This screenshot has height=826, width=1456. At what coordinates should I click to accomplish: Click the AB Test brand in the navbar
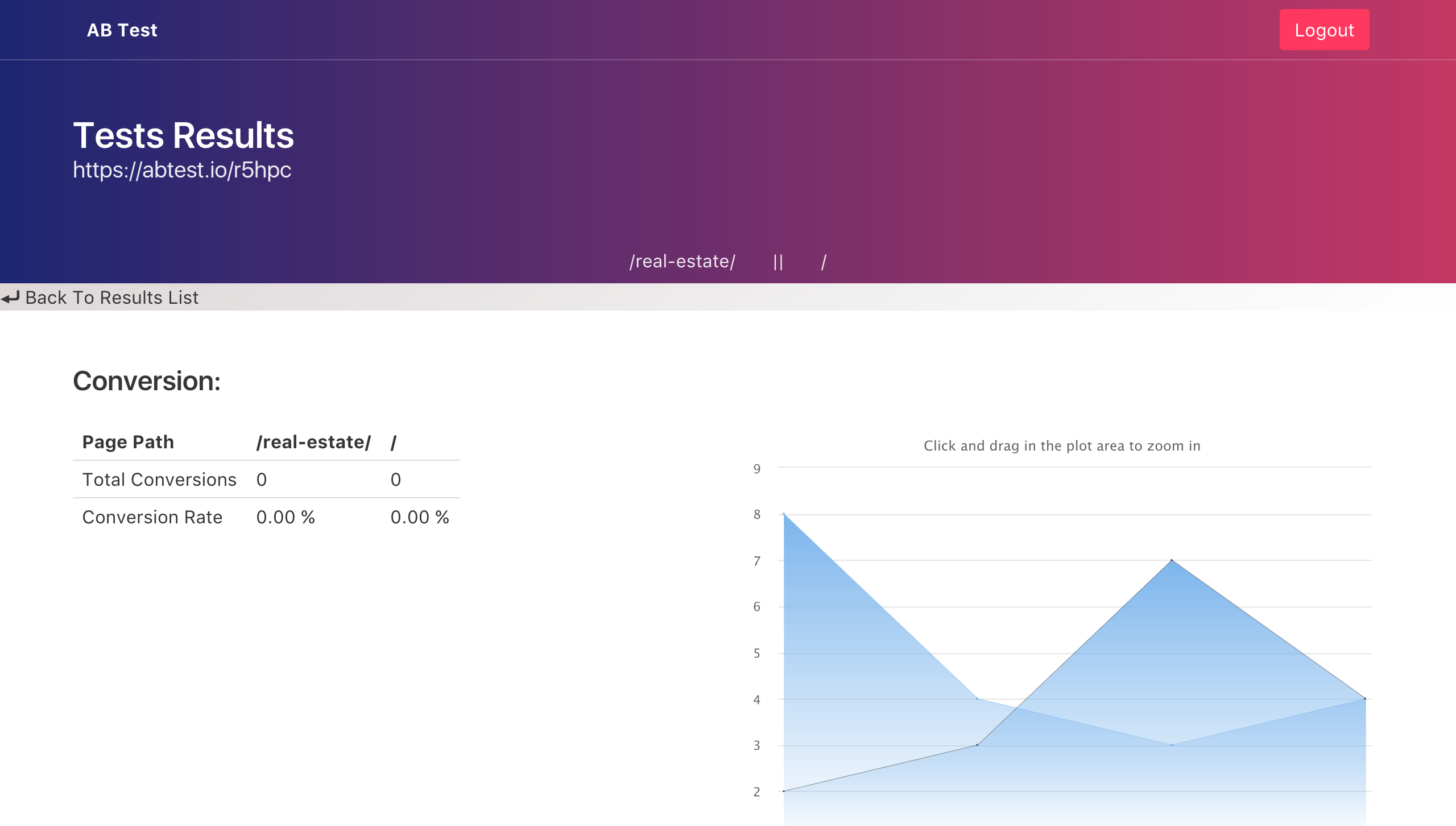tap(122, 30)
